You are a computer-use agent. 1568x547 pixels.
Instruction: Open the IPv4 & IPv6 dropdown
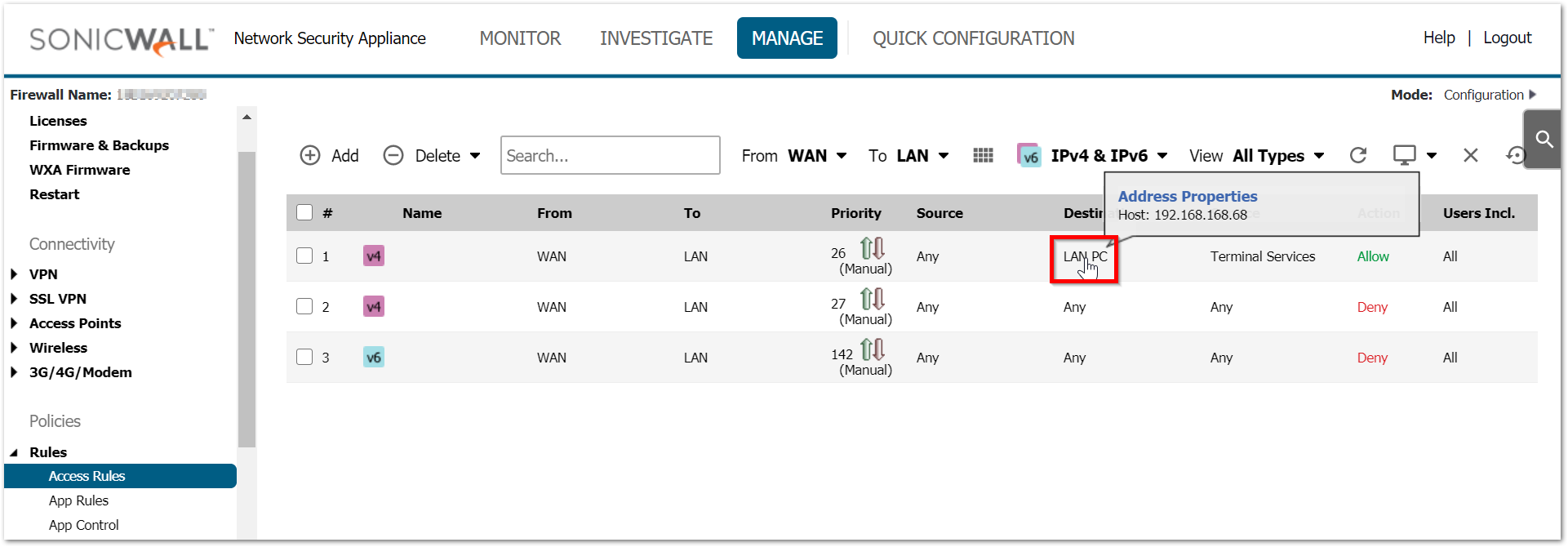[1109, 155]
